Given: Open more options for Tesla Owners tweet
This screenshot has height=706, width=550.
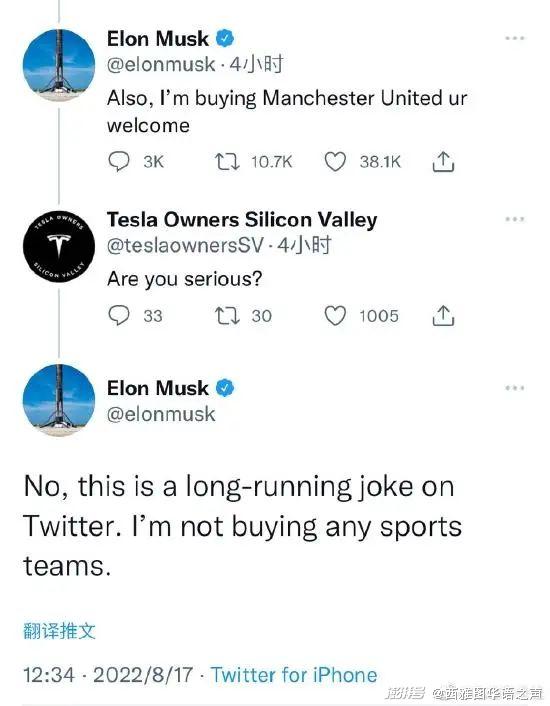Looking at the screenshot, I should coord(515,219).
